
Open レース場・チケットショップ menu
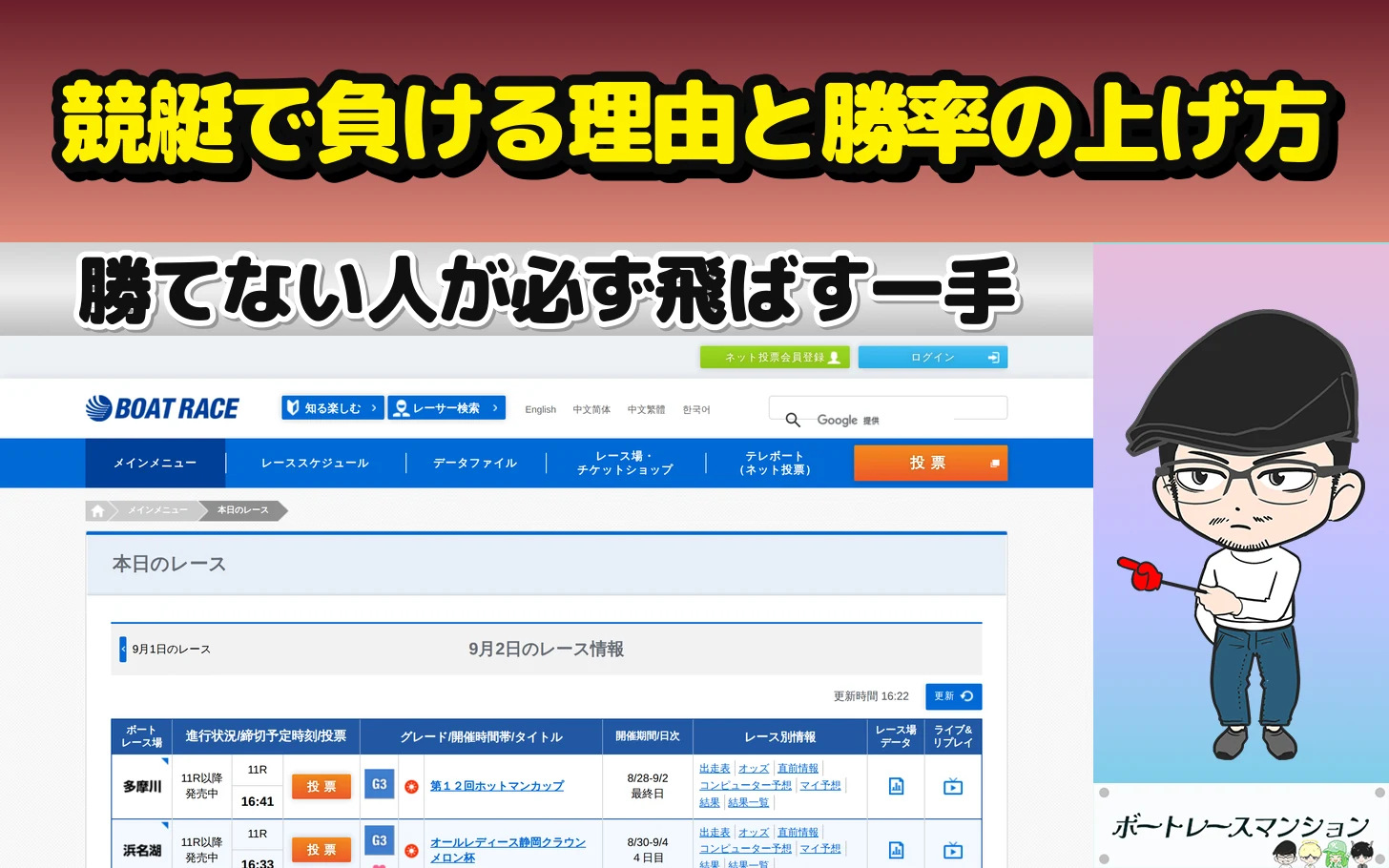625,463
